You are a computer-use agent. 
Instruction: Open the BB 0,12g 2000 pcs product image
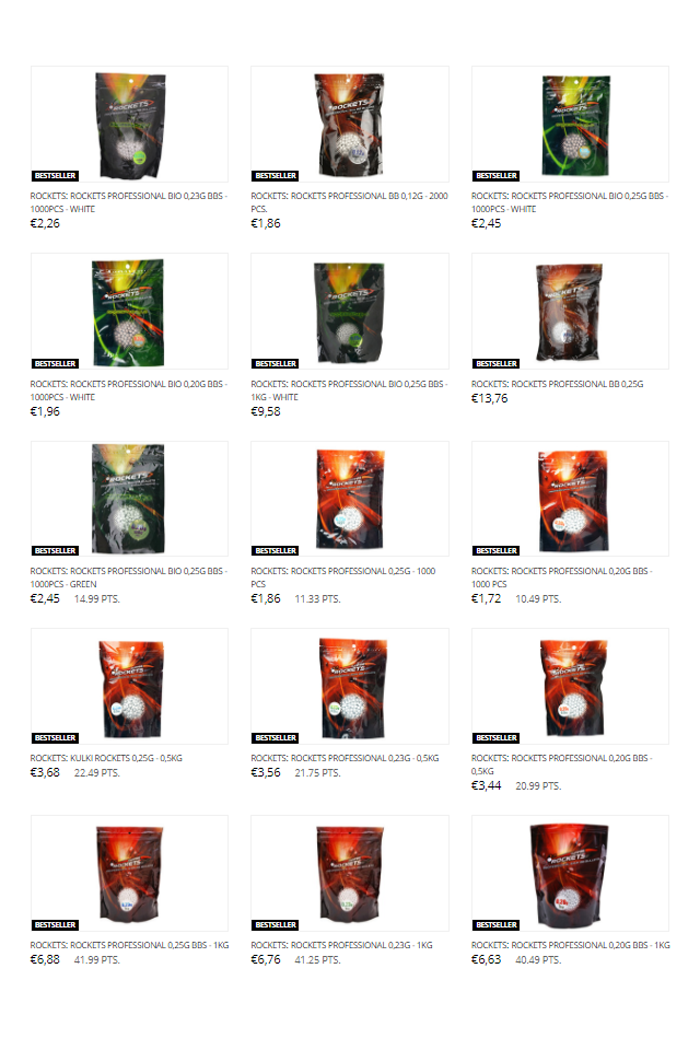350,124
